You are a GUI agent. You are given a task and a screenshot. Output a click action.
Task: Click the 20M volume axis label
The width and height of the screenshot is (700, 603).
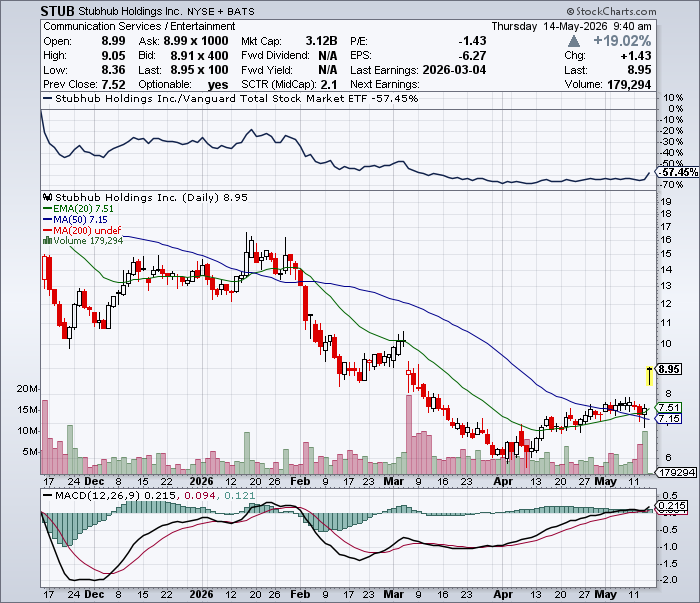[27, 388]
